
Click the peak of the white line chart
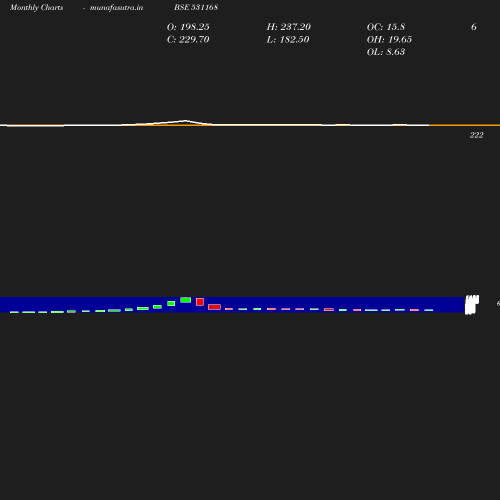[x=185, y=121]
